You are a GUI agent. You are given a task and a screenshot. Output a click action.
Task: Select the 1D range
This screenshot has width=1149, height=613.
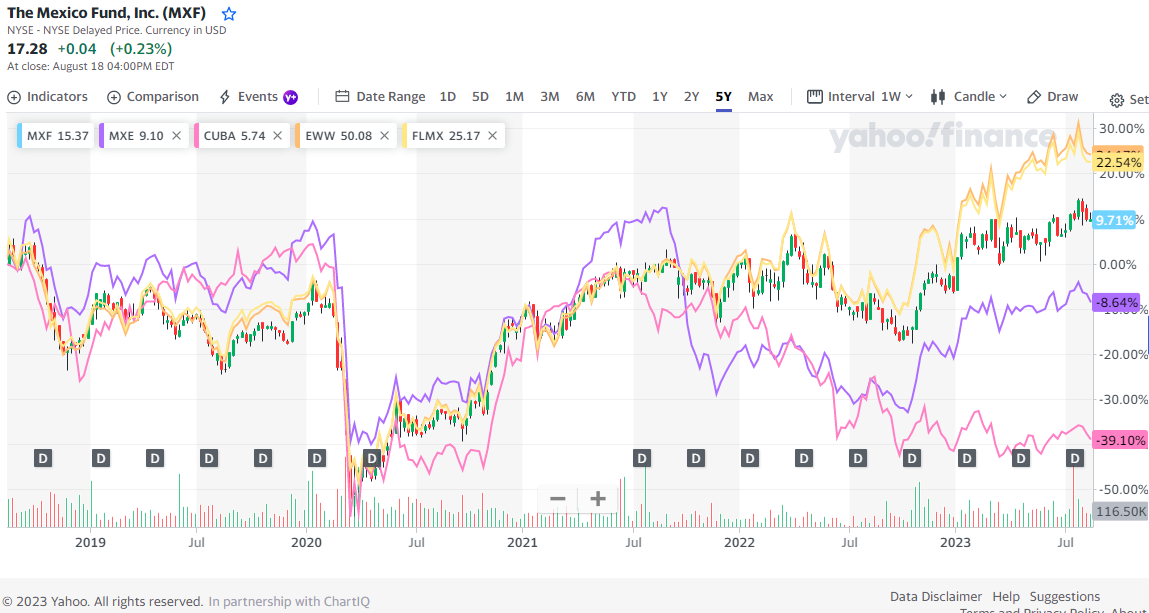[448, 97]
